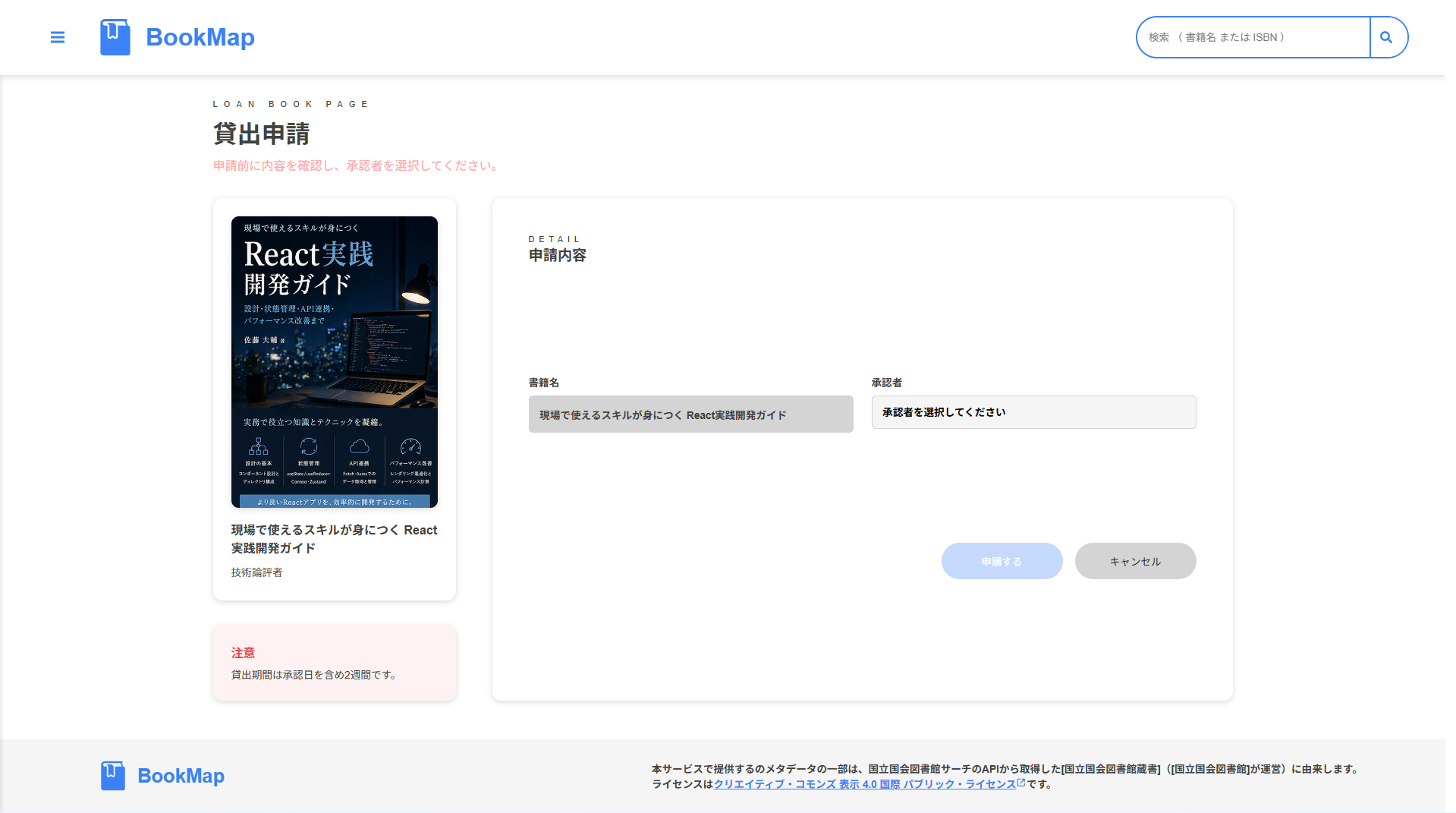The height and width of the screenshot is (813, 1456).
Task: Click the 貸出期間は承認日を含め2週間です notice text
Action: click(x=315, y=675)
